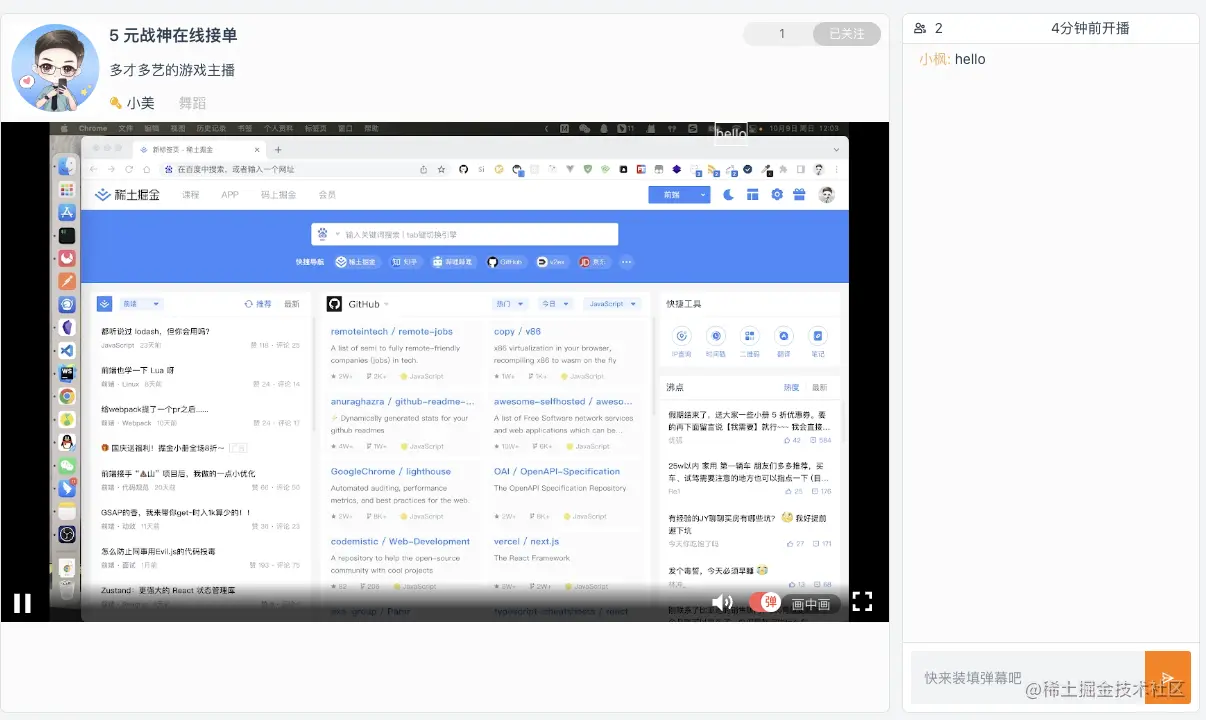The width and height of the screenshot is (1206, 720).
Task: Open the article 都听说过 lodash，但你会用吗?
Action: pos(155,331)
